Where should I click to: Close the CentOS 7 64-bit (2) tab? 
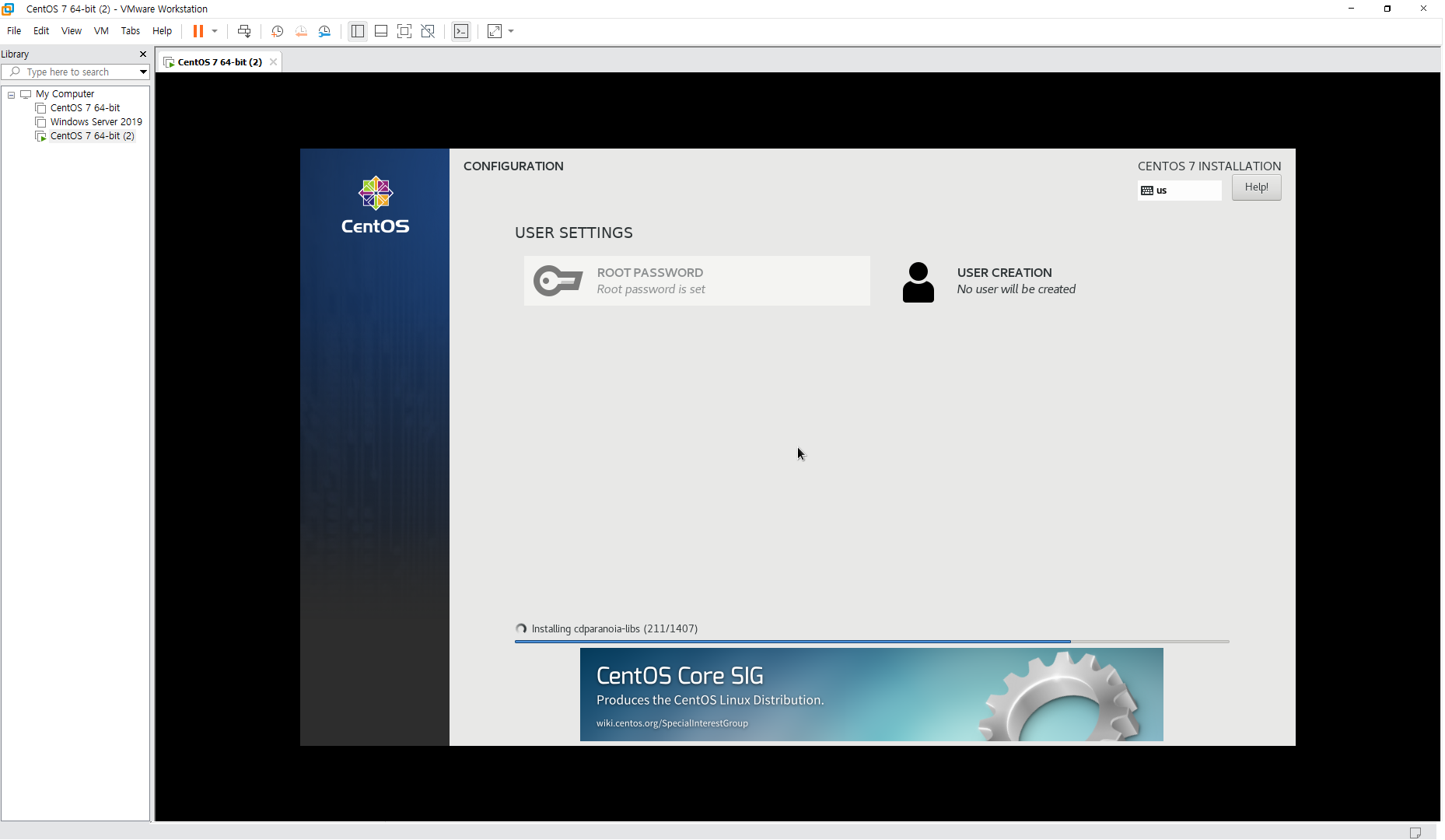point(273,62)
